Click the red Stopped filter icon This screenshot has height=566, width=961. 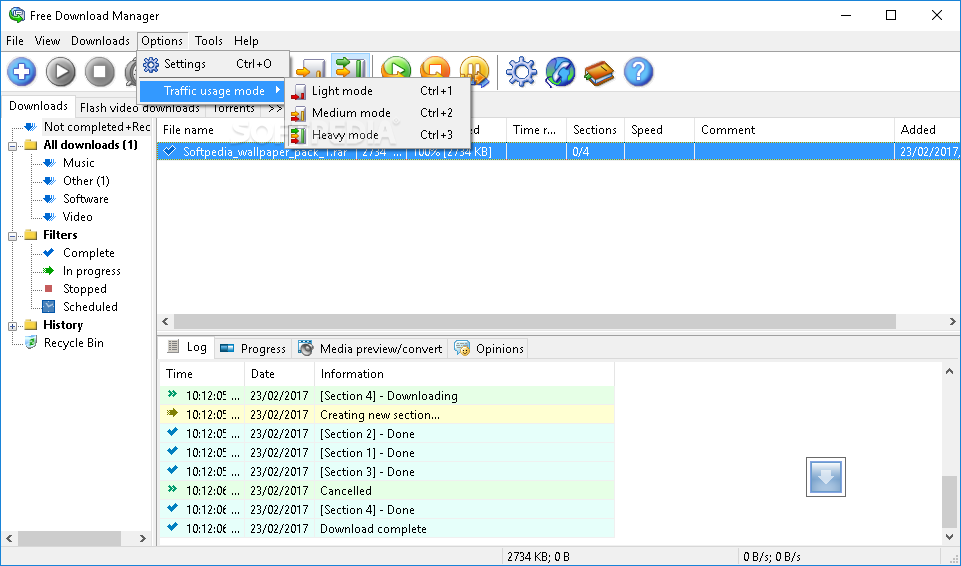(x=48, y=289)
